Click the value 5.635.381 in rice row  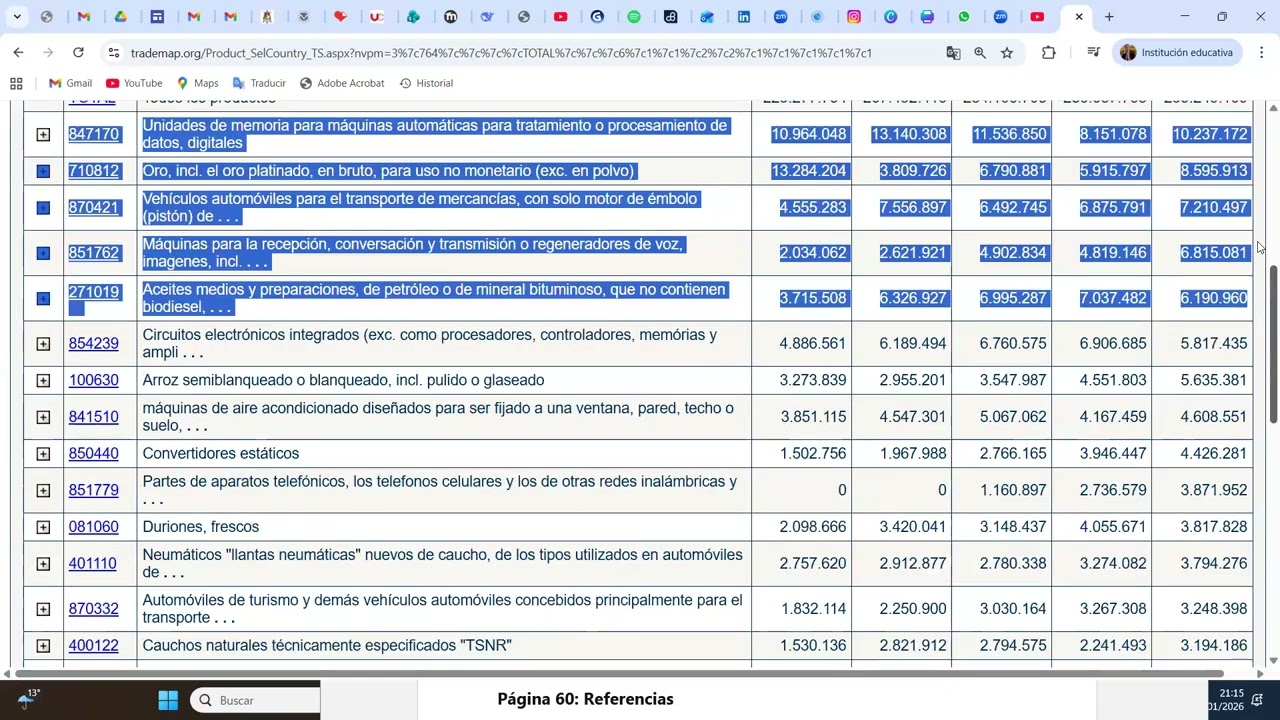point(1214,380)
